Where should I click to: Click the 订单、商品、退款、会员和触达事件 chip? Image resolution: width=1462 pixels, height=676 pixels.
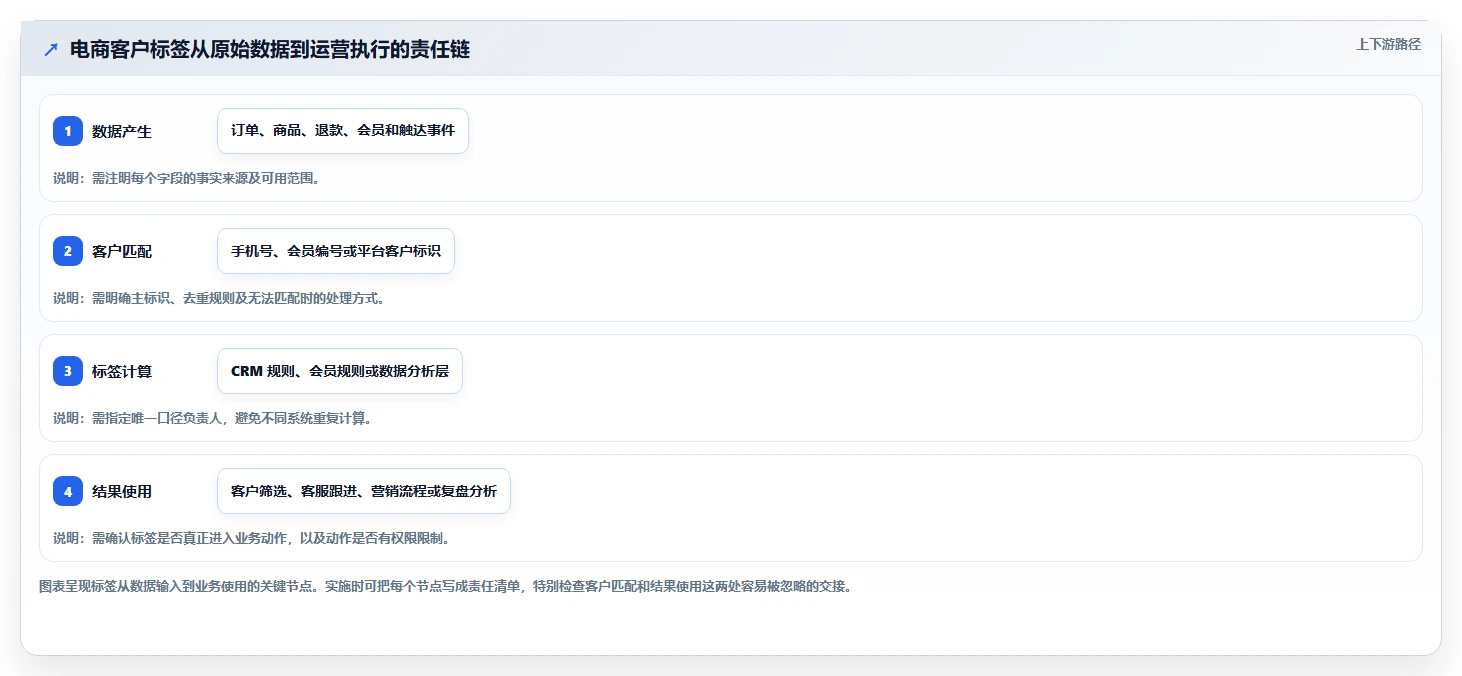[x=343, y=131]
